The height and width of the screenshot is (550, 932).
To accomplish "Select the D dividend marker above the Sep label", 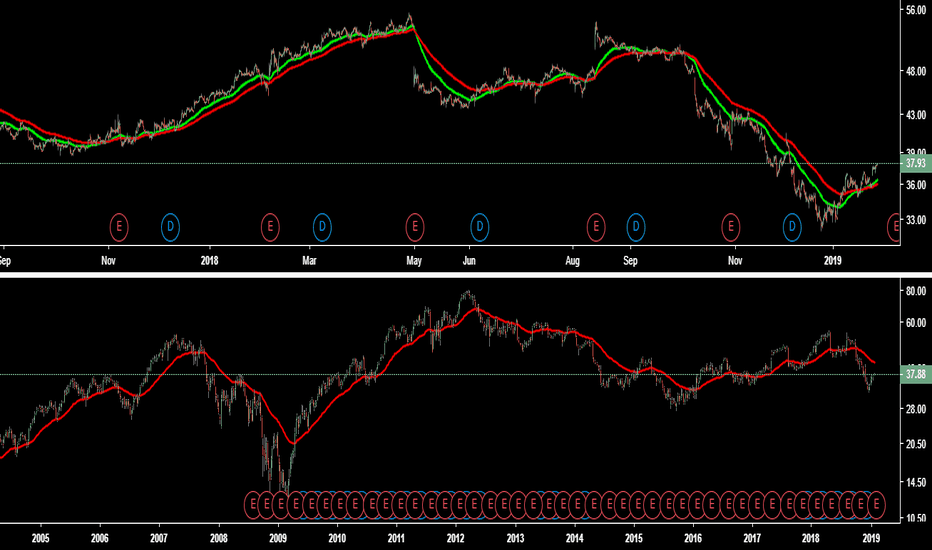I will pyautogui.click(x=636, y=227).
